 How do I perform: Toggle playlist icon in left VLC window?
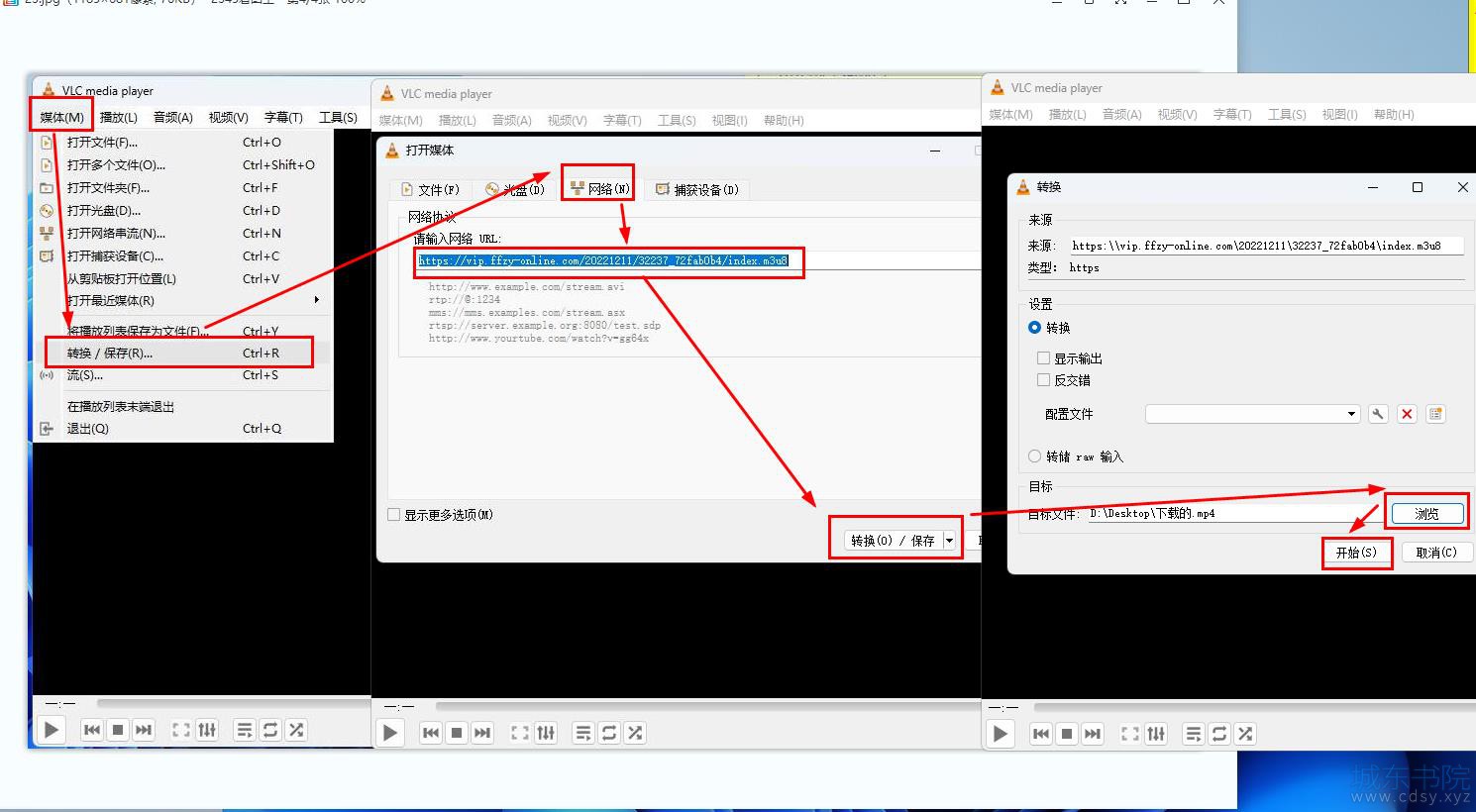[x=245, y=730]
